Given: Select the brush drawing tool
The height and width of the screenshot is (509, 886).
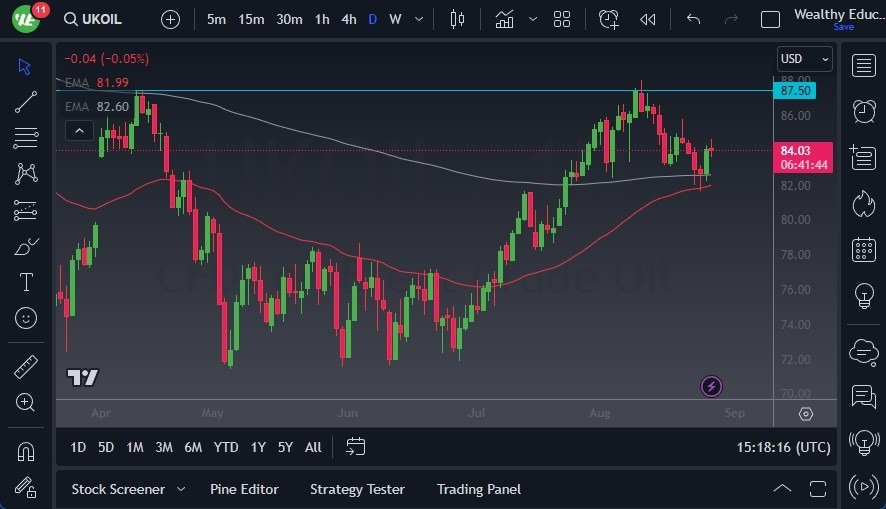Looking at the screenshot, I should tap(25, 246).
